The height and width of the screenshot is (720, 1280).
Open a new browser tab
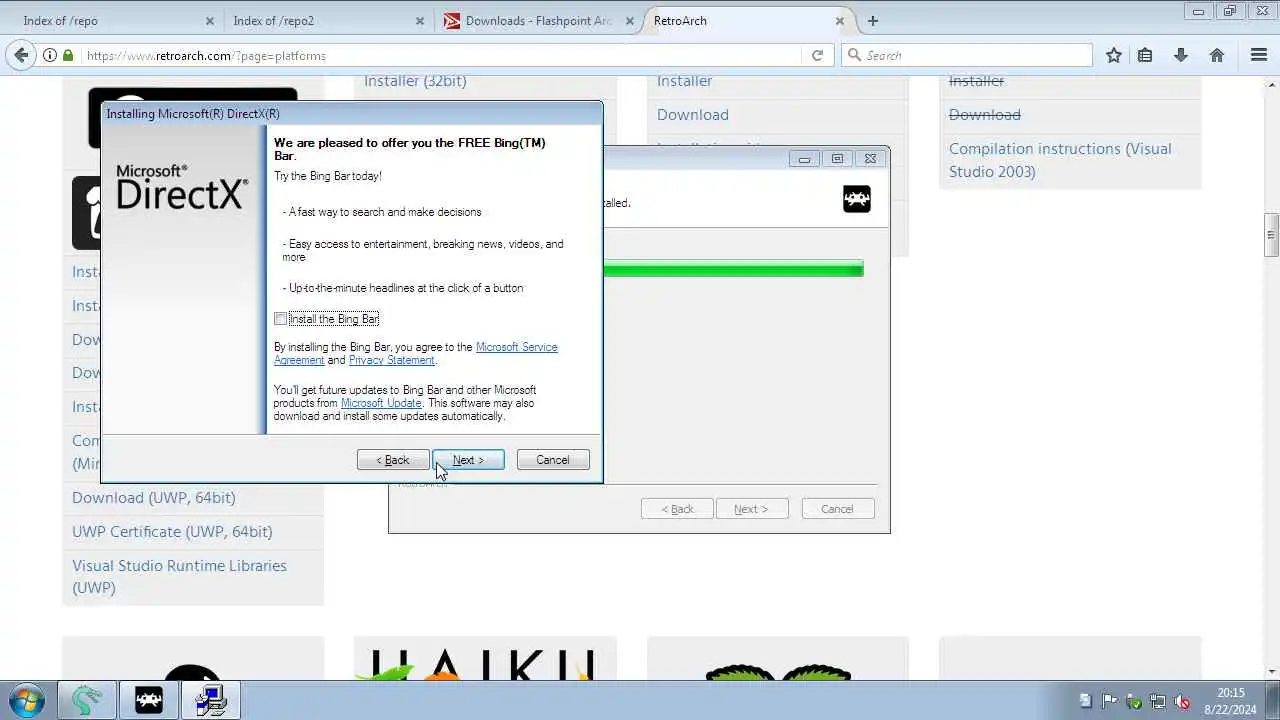(x=873, y=21)
